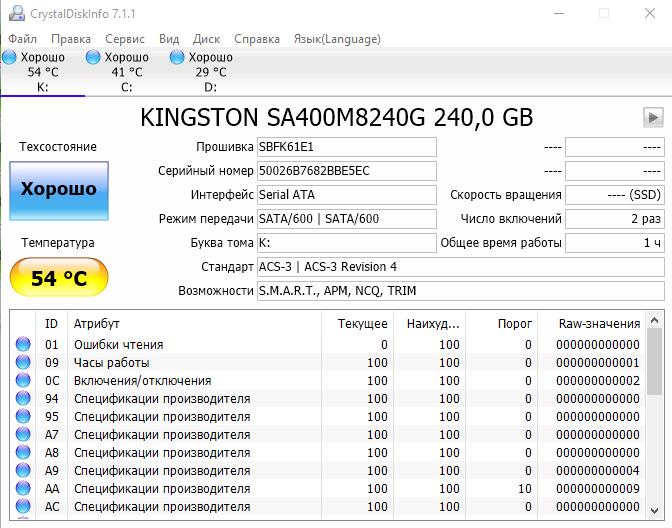Click the CrystalDiskInfo title bar icon
This screenshot has height=528, width=672.
17,13
